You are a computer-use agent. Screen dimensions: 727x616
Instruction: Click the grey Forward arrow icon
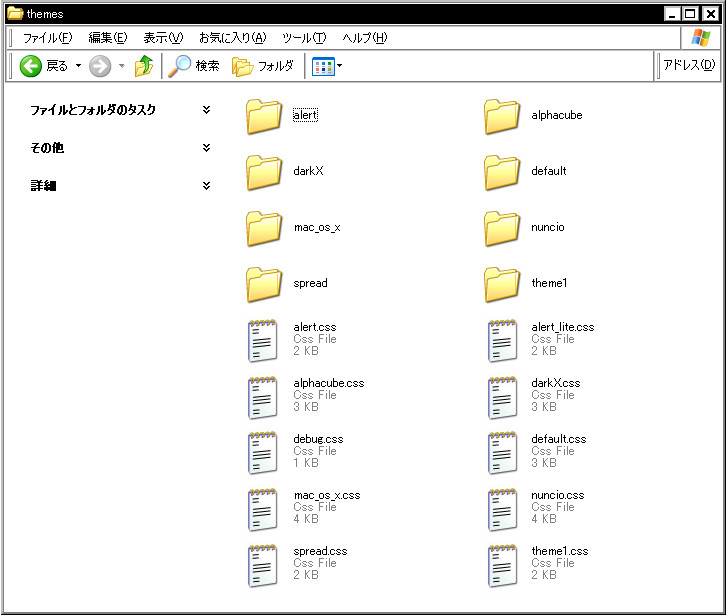(x=100, y=66)
